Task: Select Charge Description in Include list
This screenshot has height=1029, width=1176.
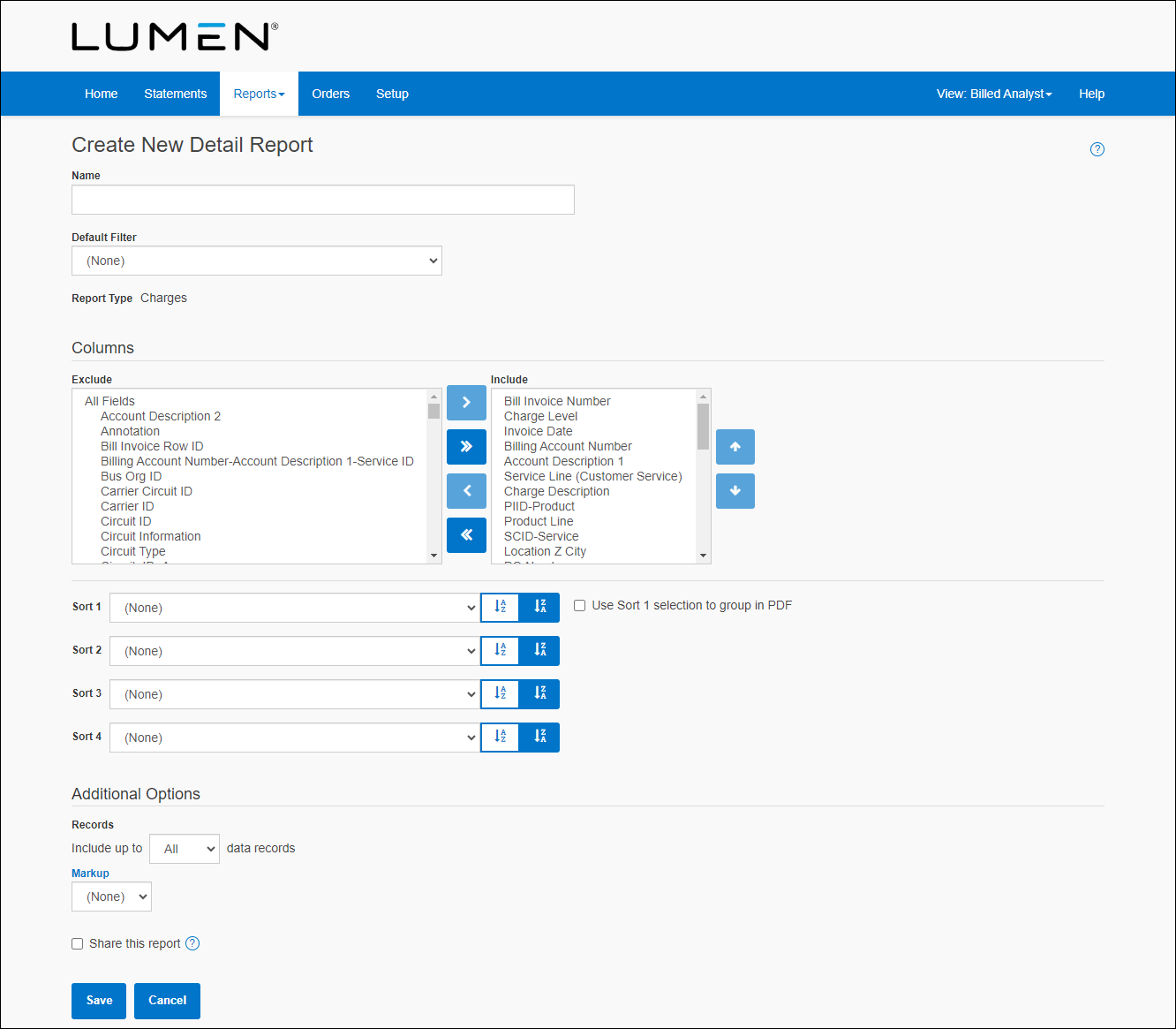Action: pos(556,491)
